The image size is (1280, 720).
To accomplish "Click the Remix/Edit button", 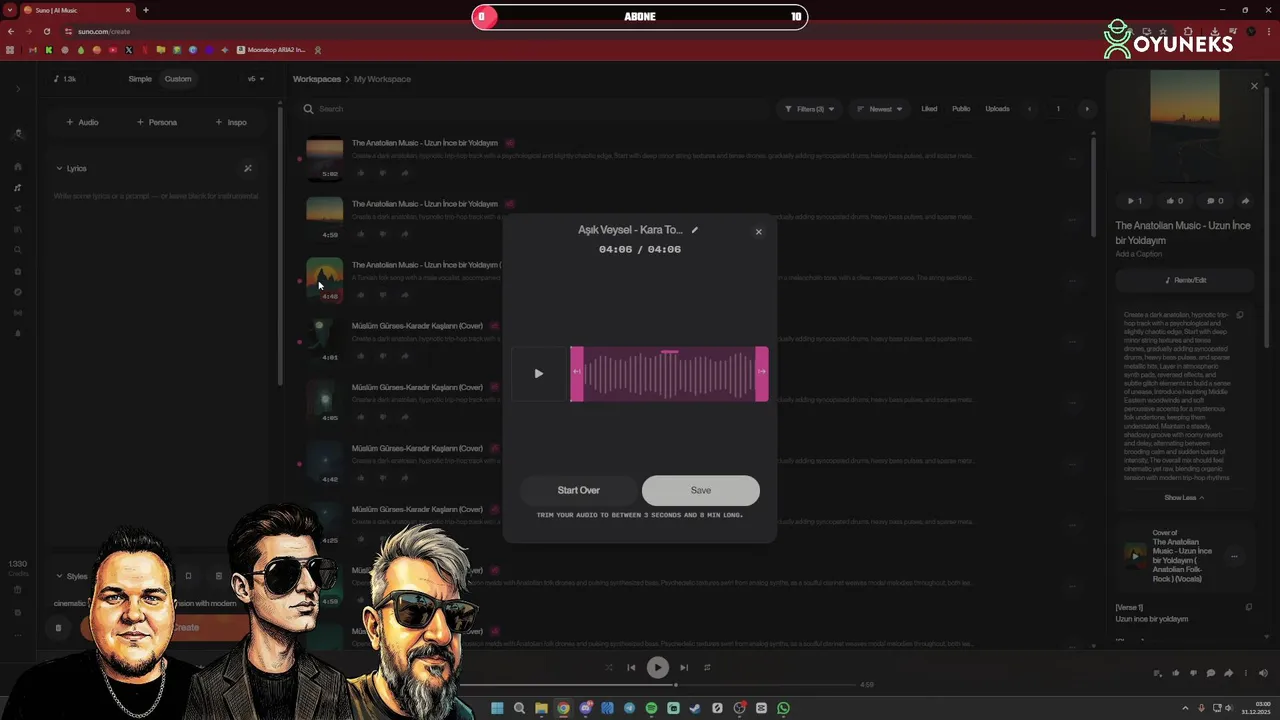I will [1186, 281].
